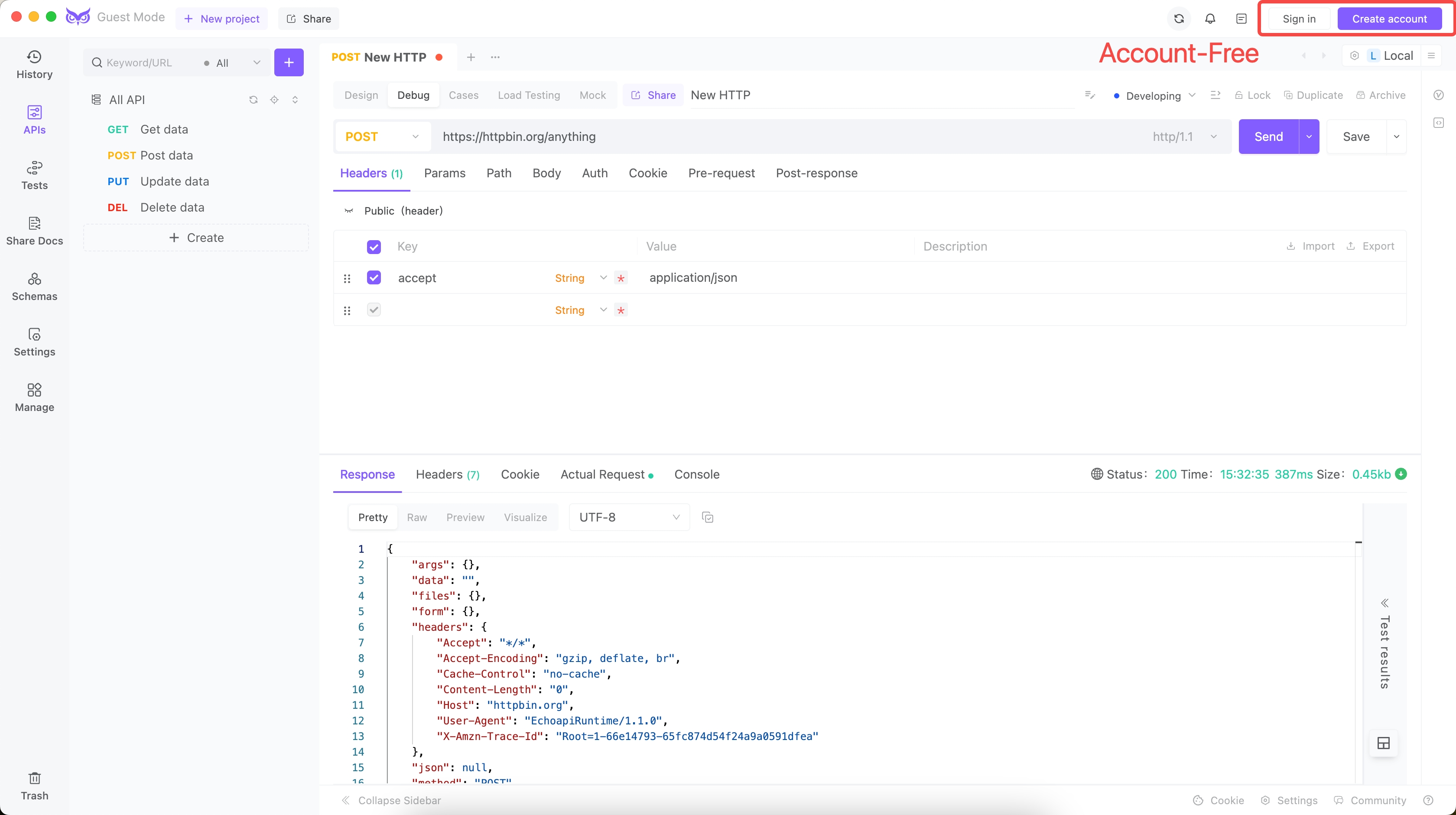Image resolution: width=1456 pixels, height=815 pixels.
Task: Toggle the Public header section checkbox
Action: [374, 246]
